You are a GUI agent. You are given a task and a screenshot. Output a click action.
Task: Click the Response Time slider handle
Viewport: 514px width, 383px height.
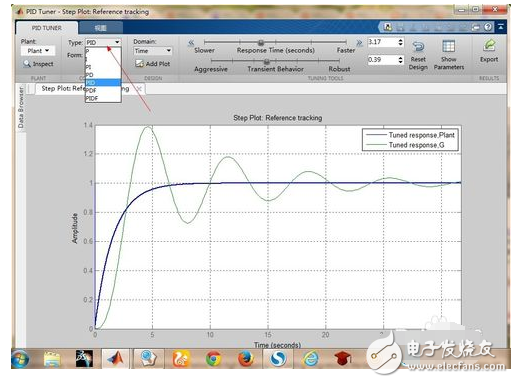261,42
